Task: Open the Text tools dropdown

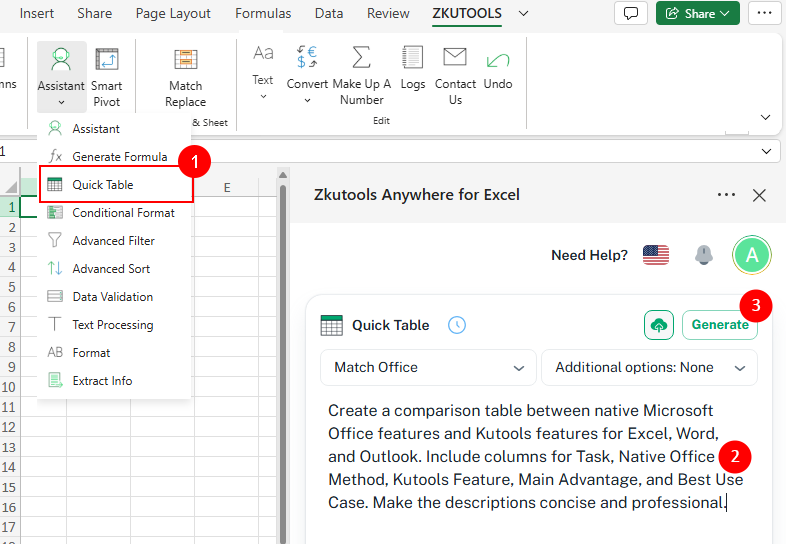Action: tap(263, 73)
